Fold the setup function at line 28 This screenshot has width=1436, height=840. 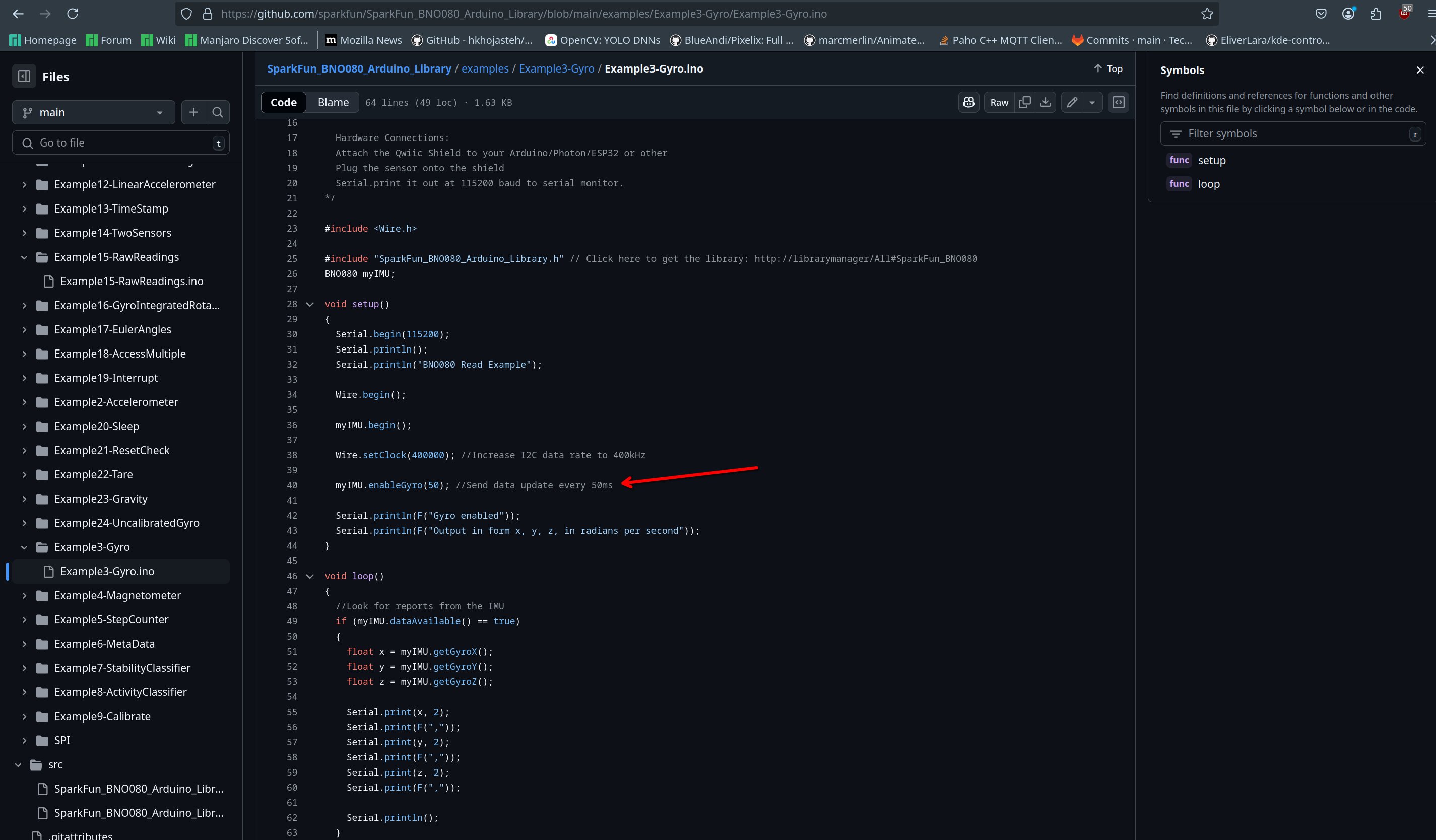coord(310,304)
